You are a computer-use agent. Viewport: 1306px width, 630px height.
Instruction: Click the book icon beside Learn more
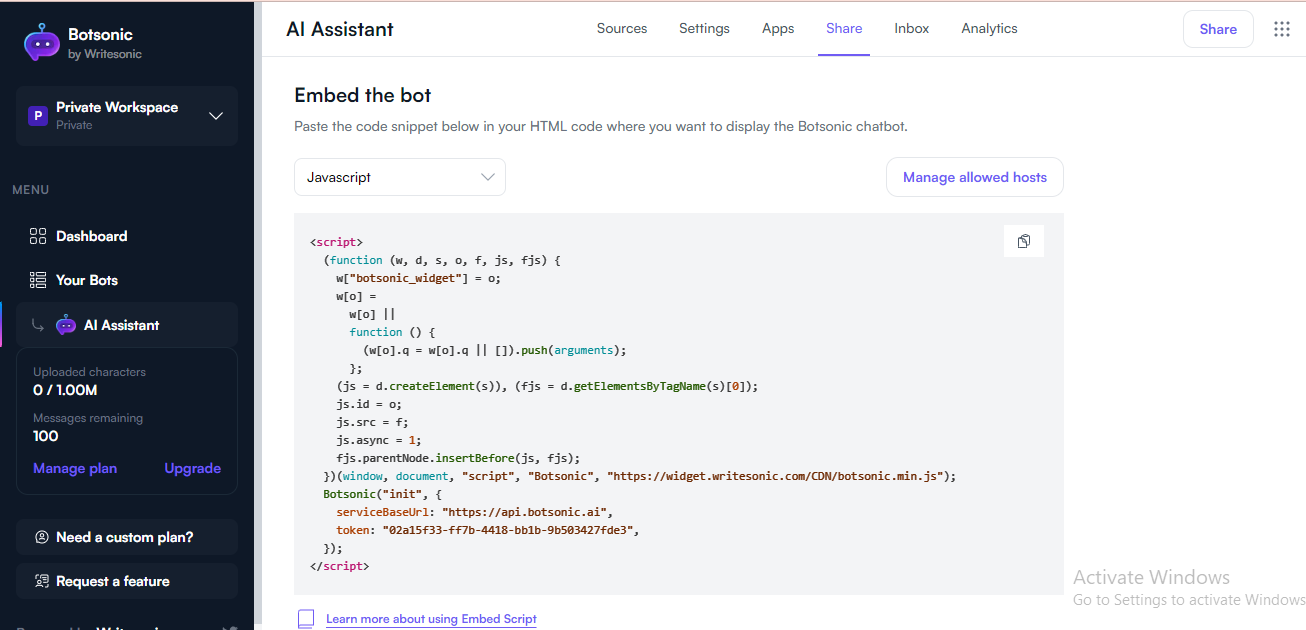306,619
